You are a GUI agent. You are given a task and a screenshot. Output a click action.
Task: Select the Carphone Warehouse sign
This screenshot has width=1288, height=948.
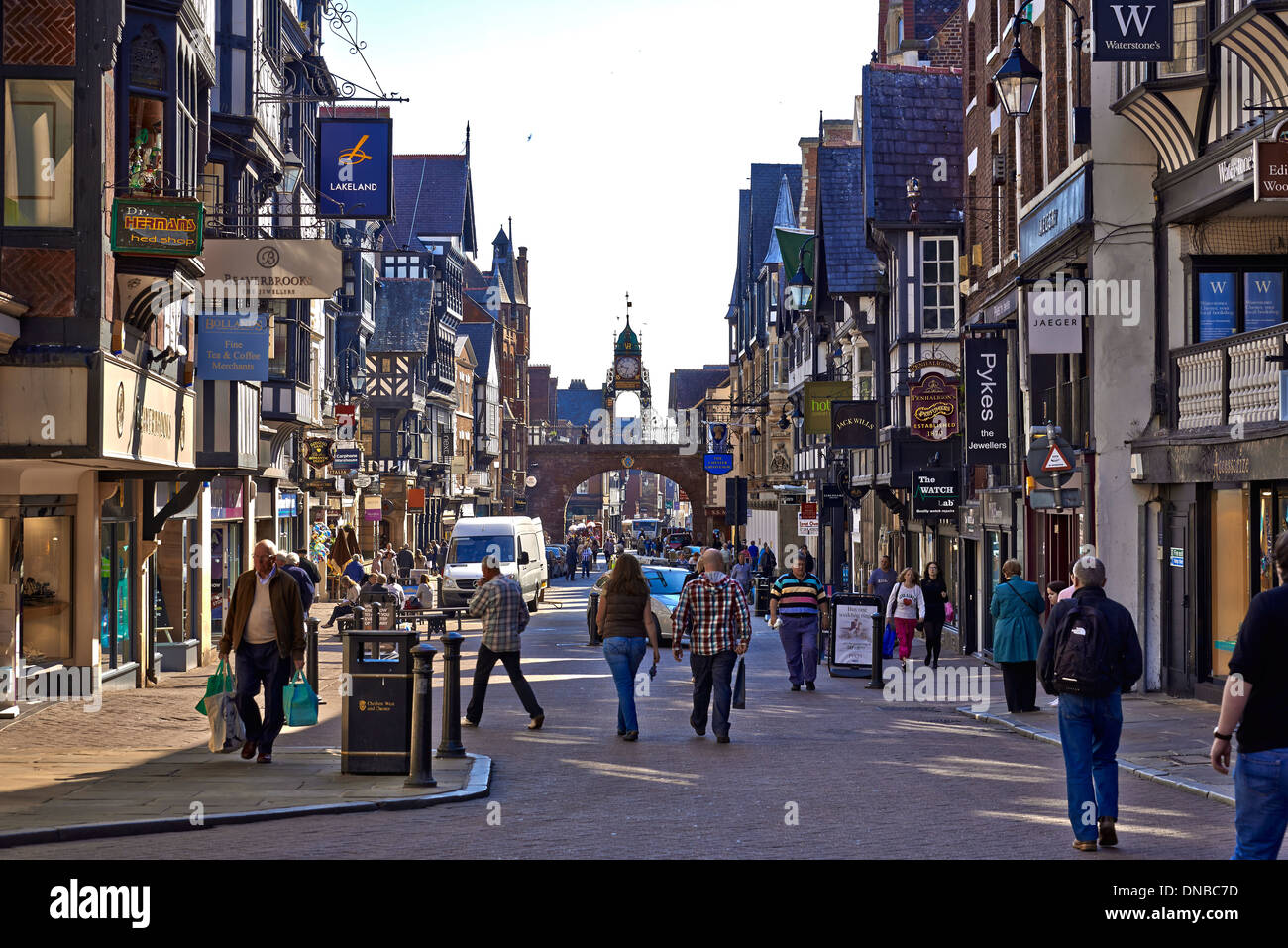point(346,458)
